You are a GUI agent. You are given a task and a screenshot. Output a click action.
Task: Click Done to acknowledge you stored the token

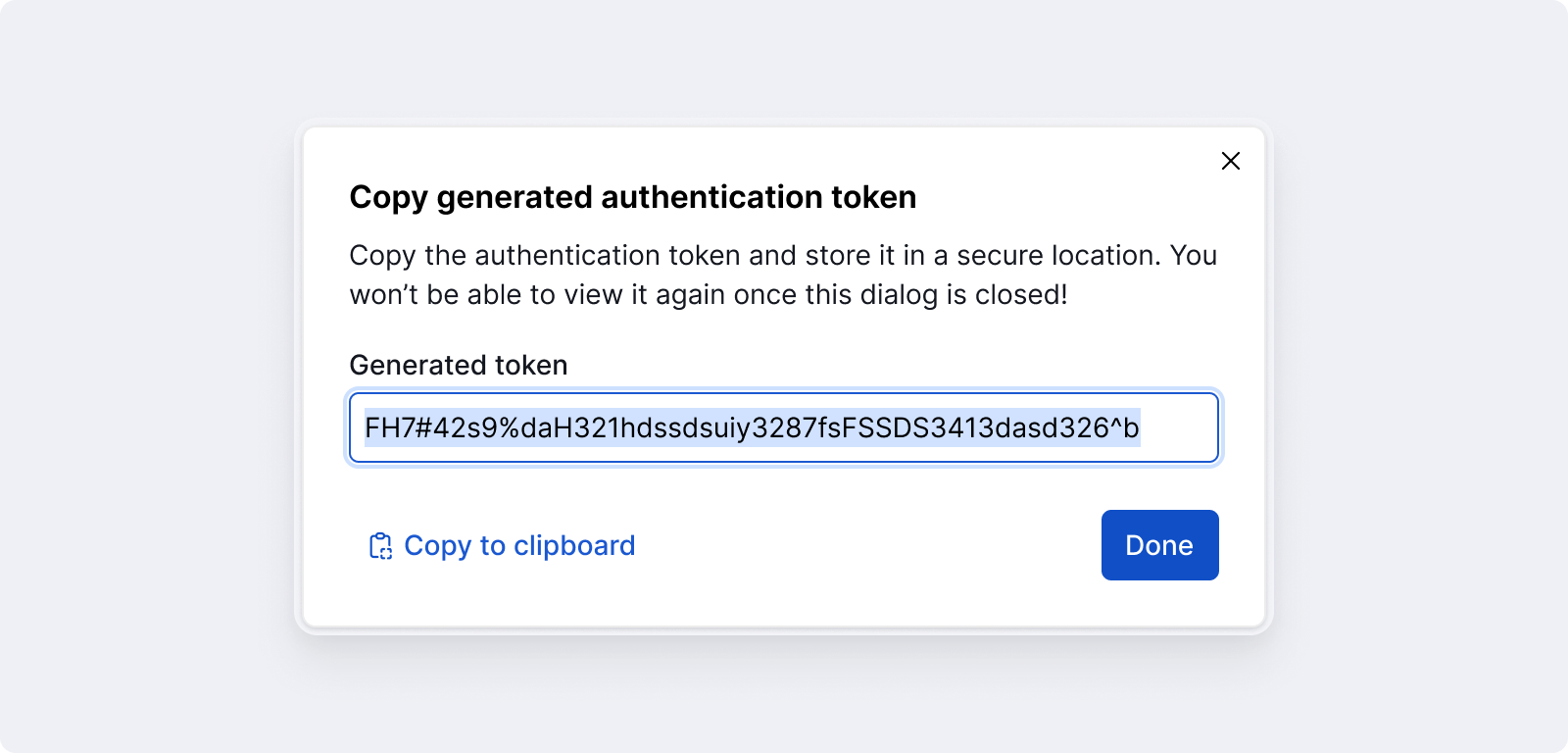coord(1159,545)
